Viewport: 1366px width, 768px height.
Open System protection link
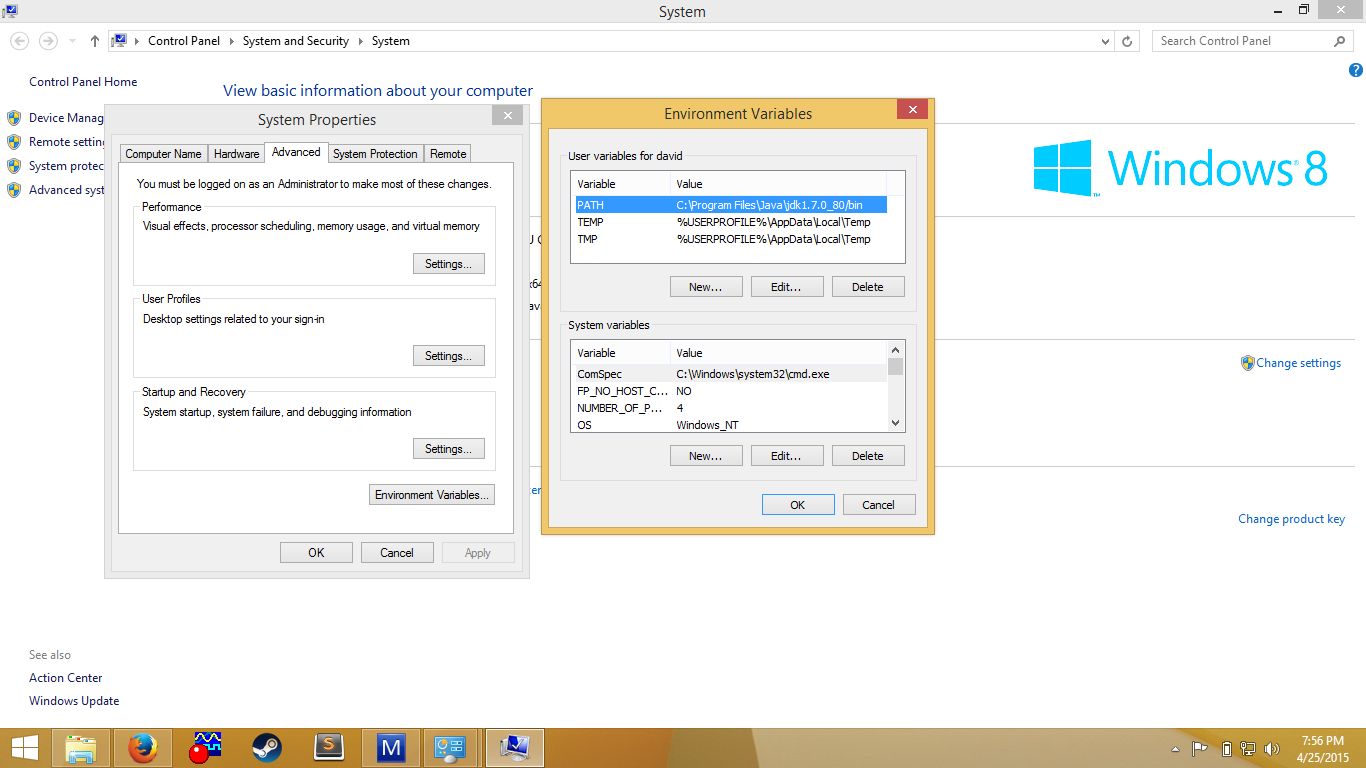point(67,166)
